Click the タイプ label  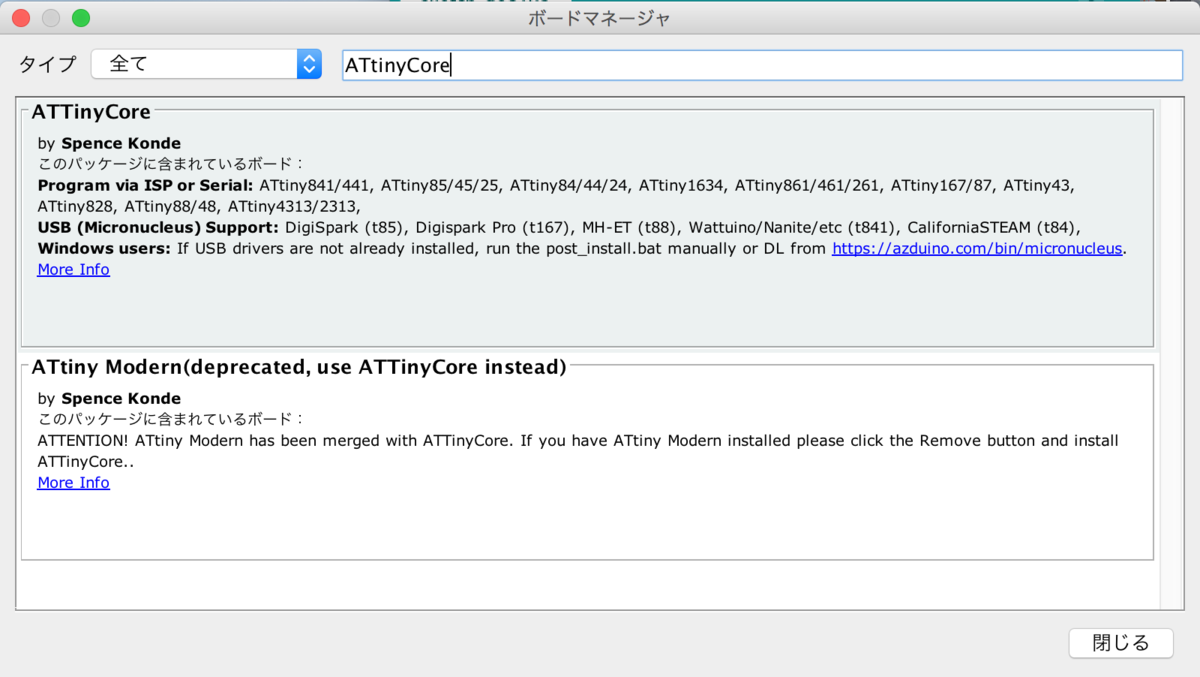point(47,64)
